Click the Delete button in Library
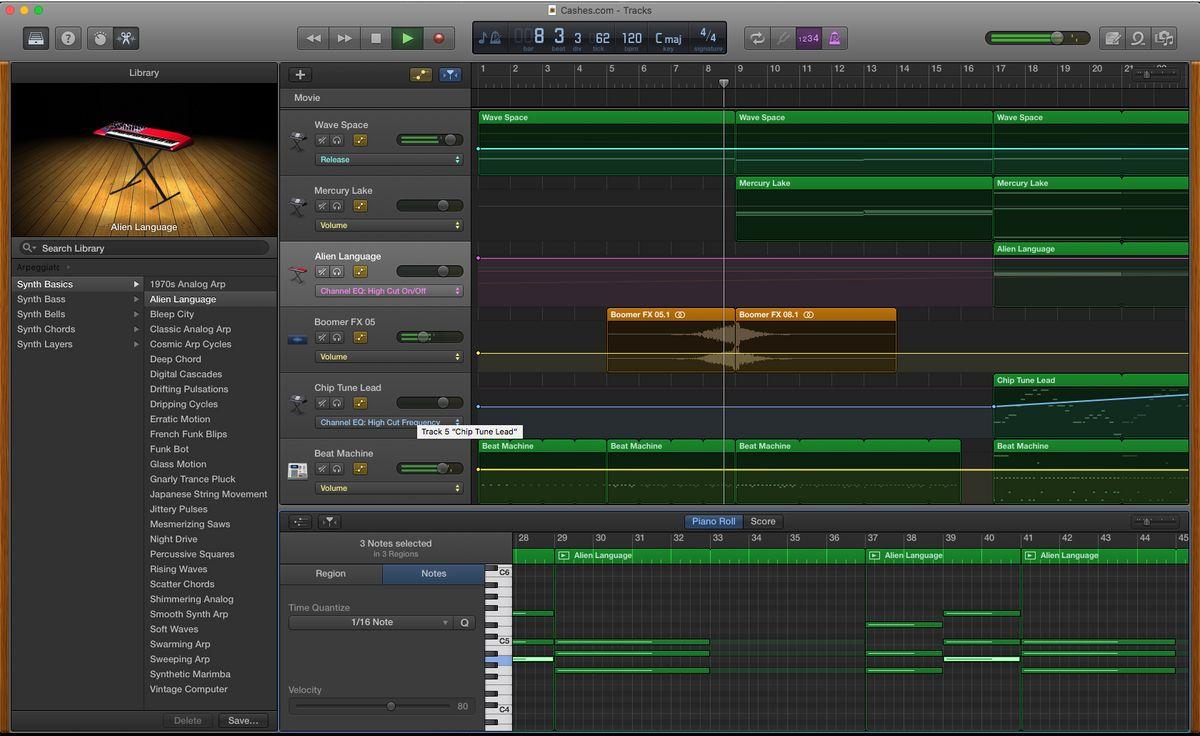 pyautogui.click(x=188, y=720)
